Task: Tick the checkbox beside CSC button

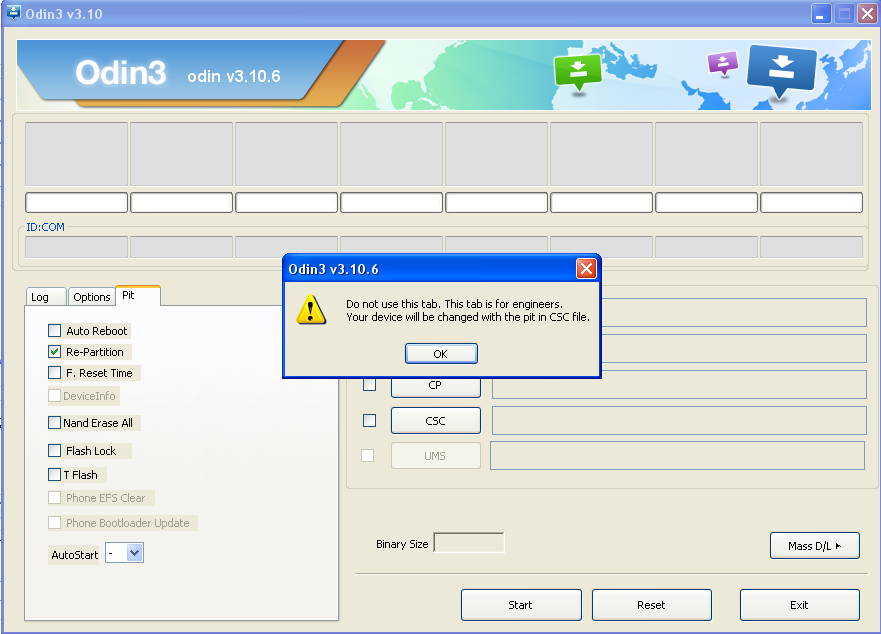Action: pyautogui.click(x=369, y=420)
